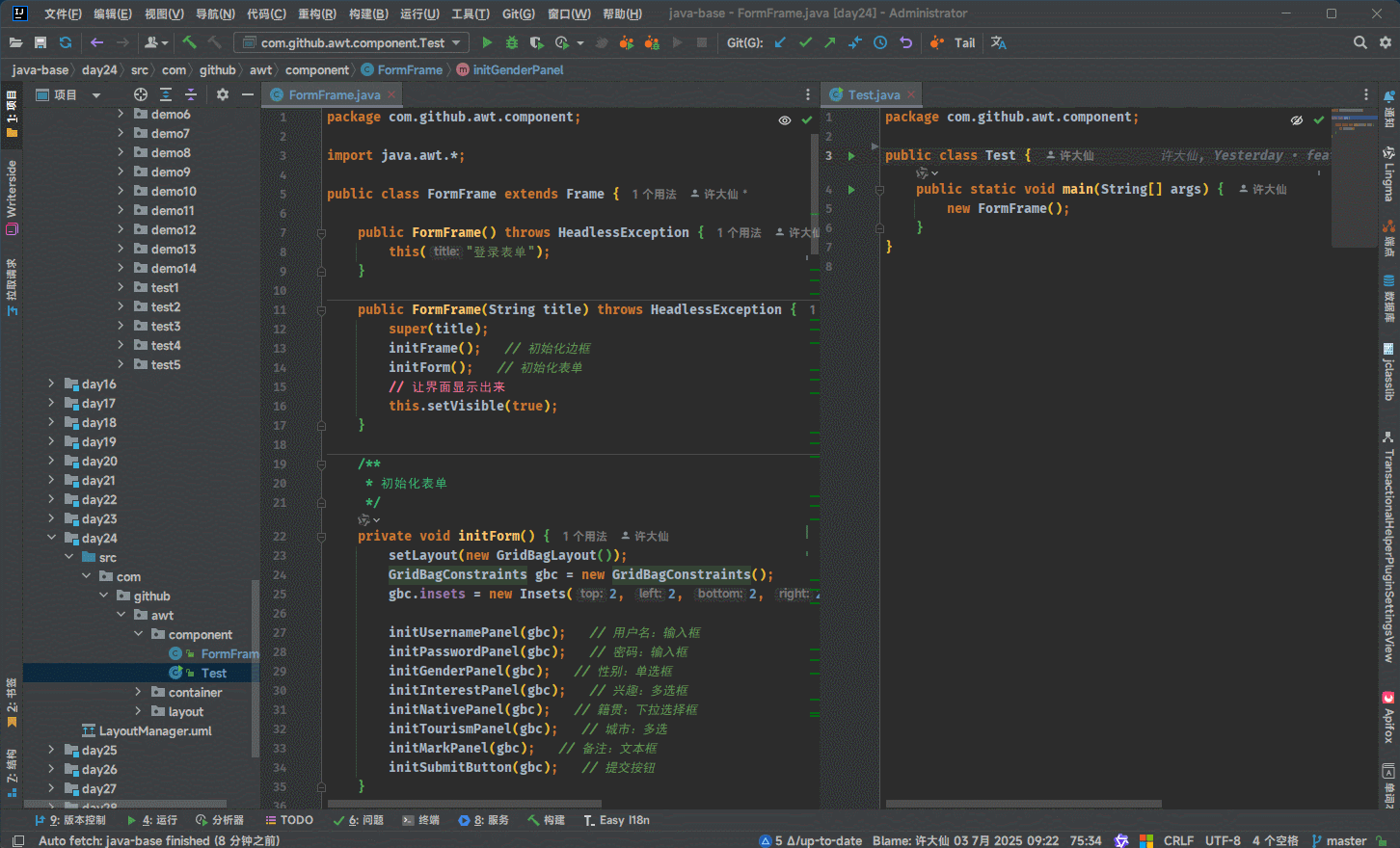Viewport: 1400px width, 848px height.
Task: Select LayoutManager.uml file in project tree
Action: click(x=155, y=730)
